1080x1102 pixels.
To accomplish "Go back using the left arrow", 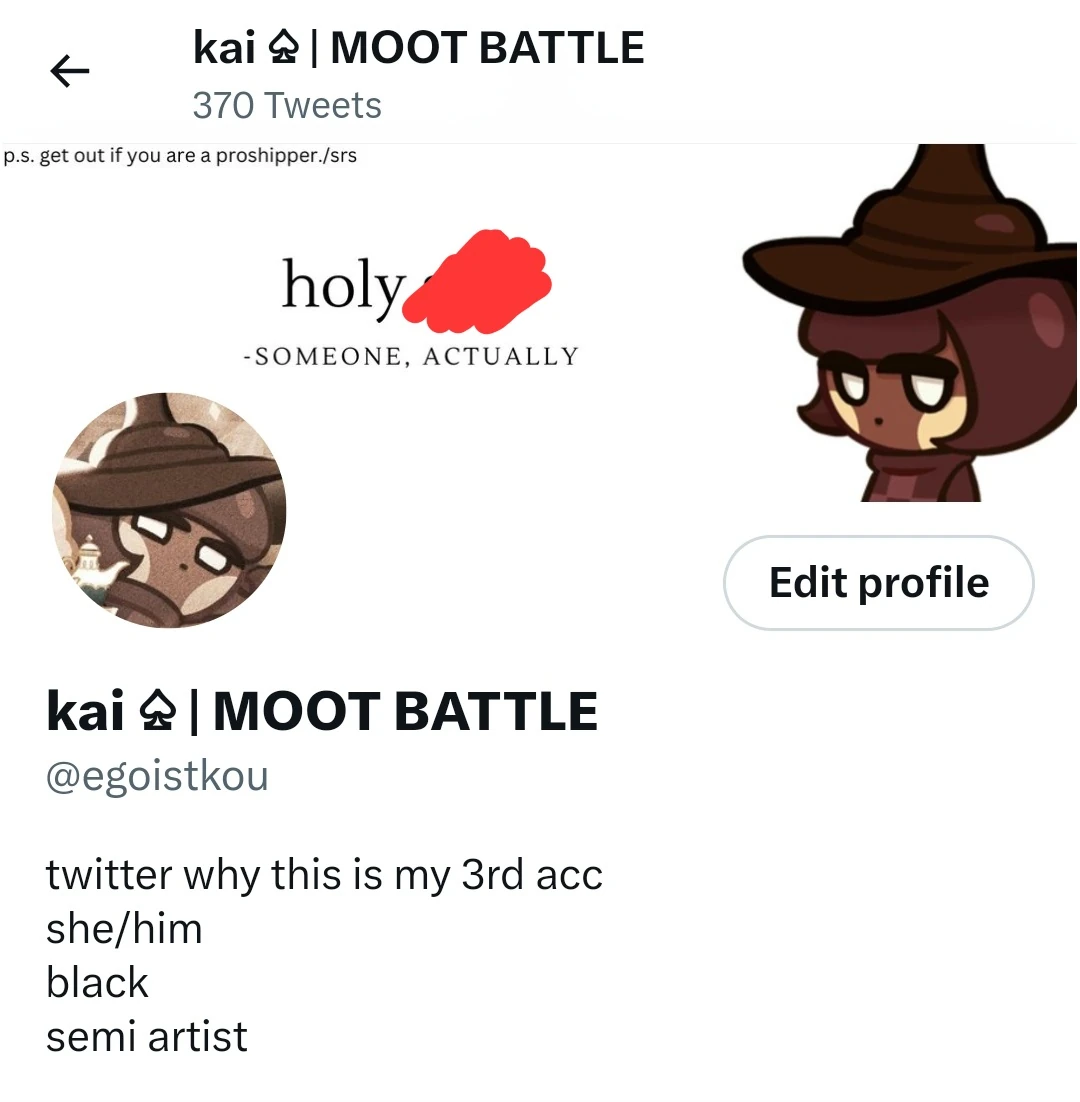I will point(70,71).
